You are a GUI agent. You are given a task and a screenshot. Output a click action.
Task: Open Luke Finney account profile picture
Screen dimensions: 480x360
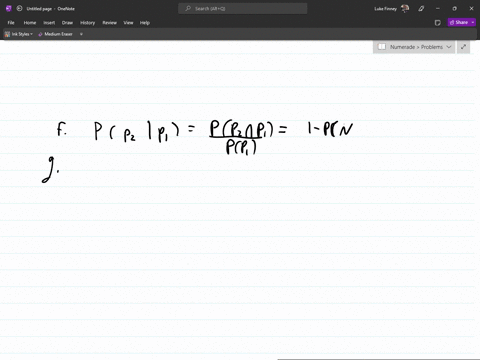tap(405, 9)
